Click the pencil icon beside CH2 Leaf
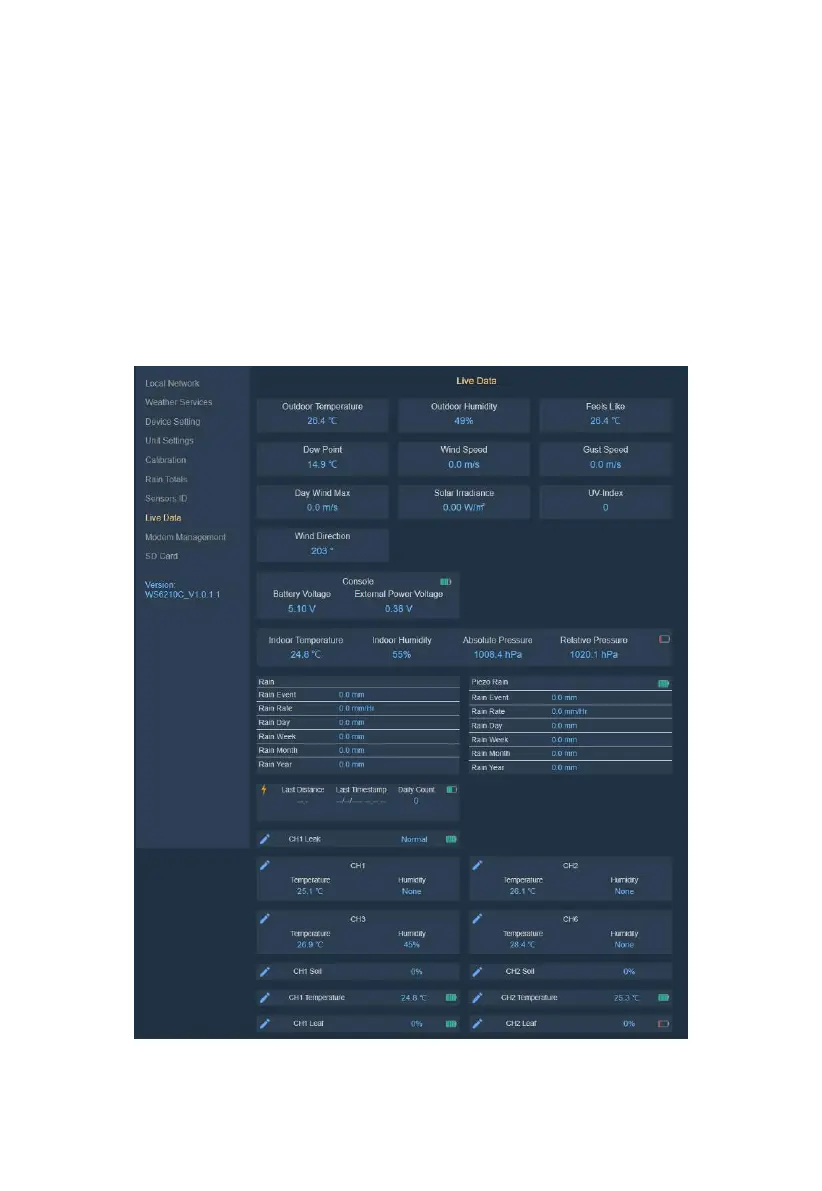Viewport: 822px width, 1191px height. 477,1024
